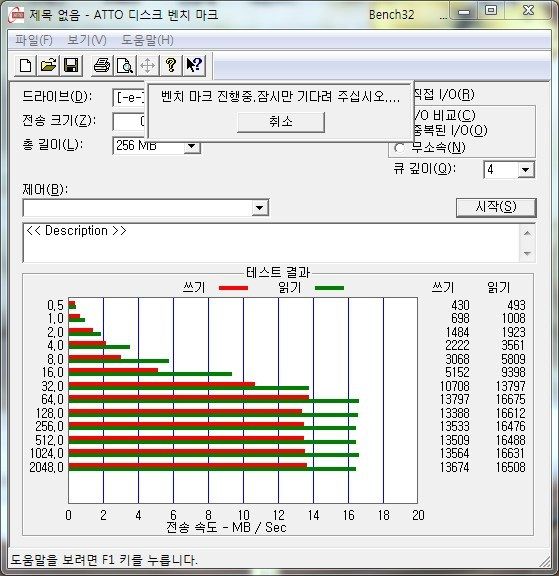This screenshot has width=559, height=576.
Task: Click the write value 13797
Action: point(454,399)
